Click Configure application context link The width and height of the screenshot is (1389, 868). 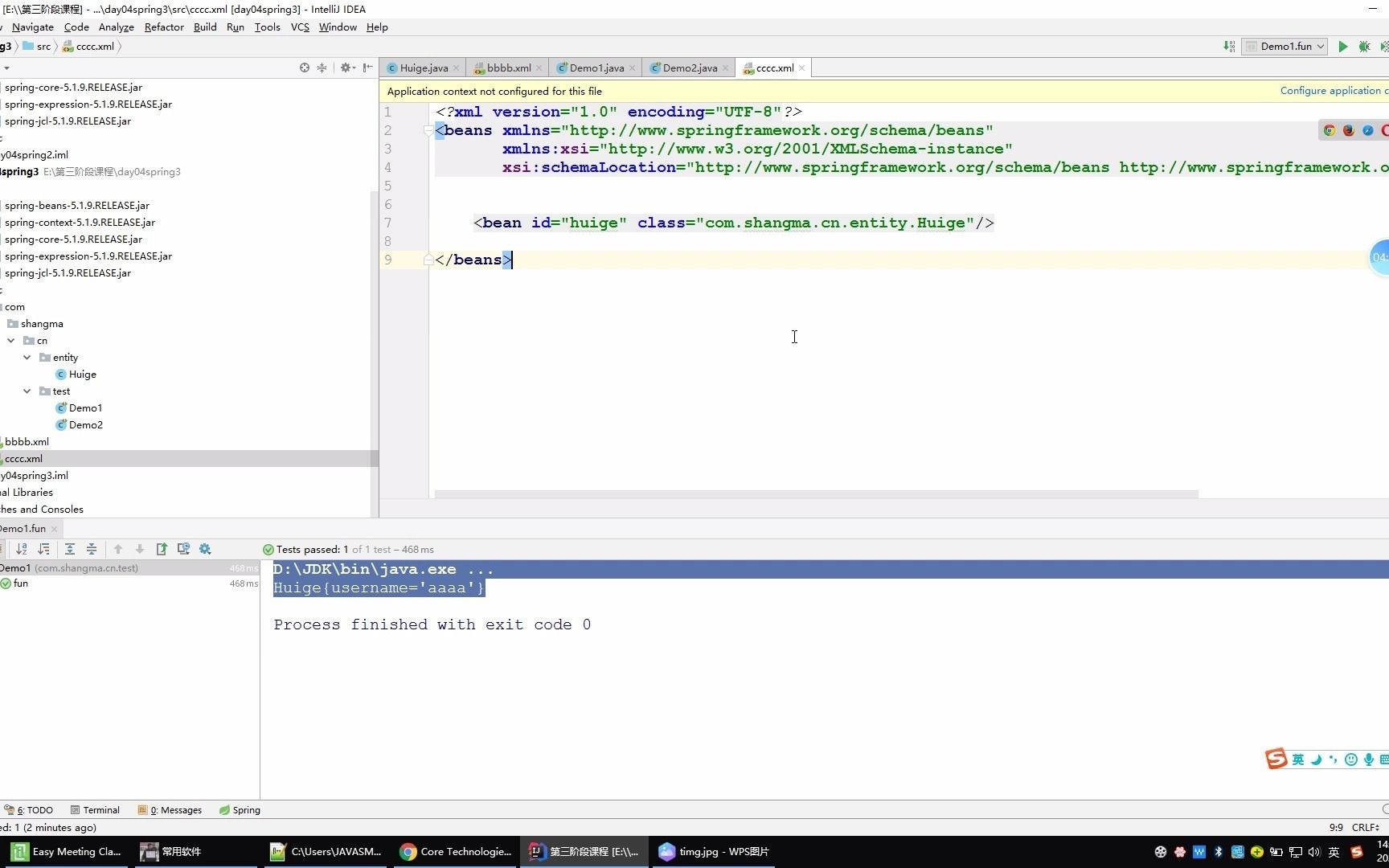point(1334,91)
